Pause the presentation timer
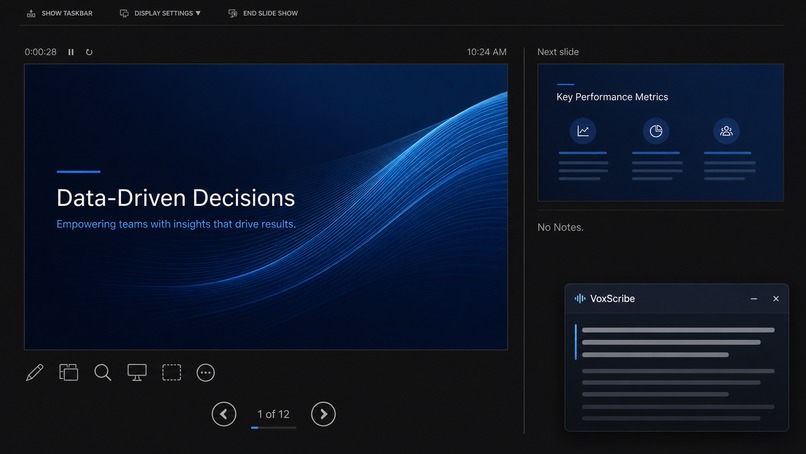 pyautogui.click(x=71, y=52)
